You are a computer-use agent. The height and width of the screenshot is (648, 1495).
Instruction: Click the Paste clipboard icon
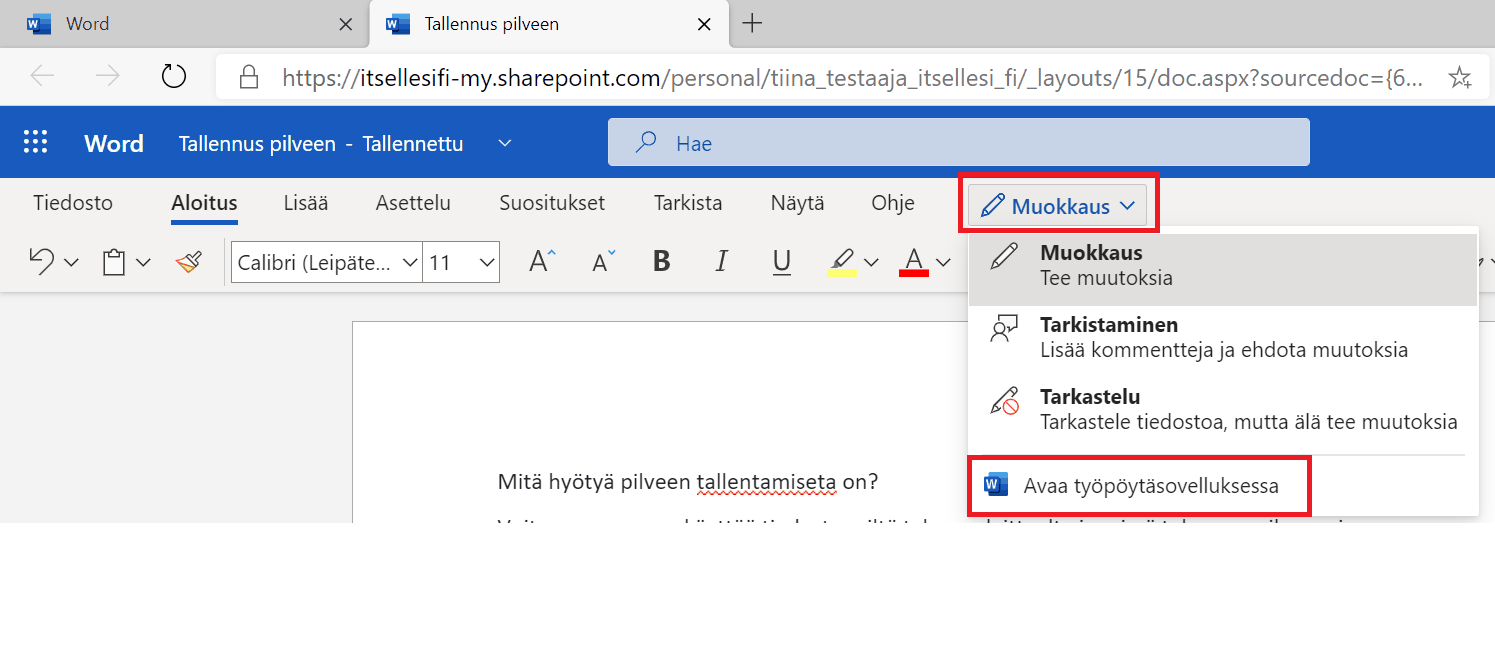[x=114, y=263]
